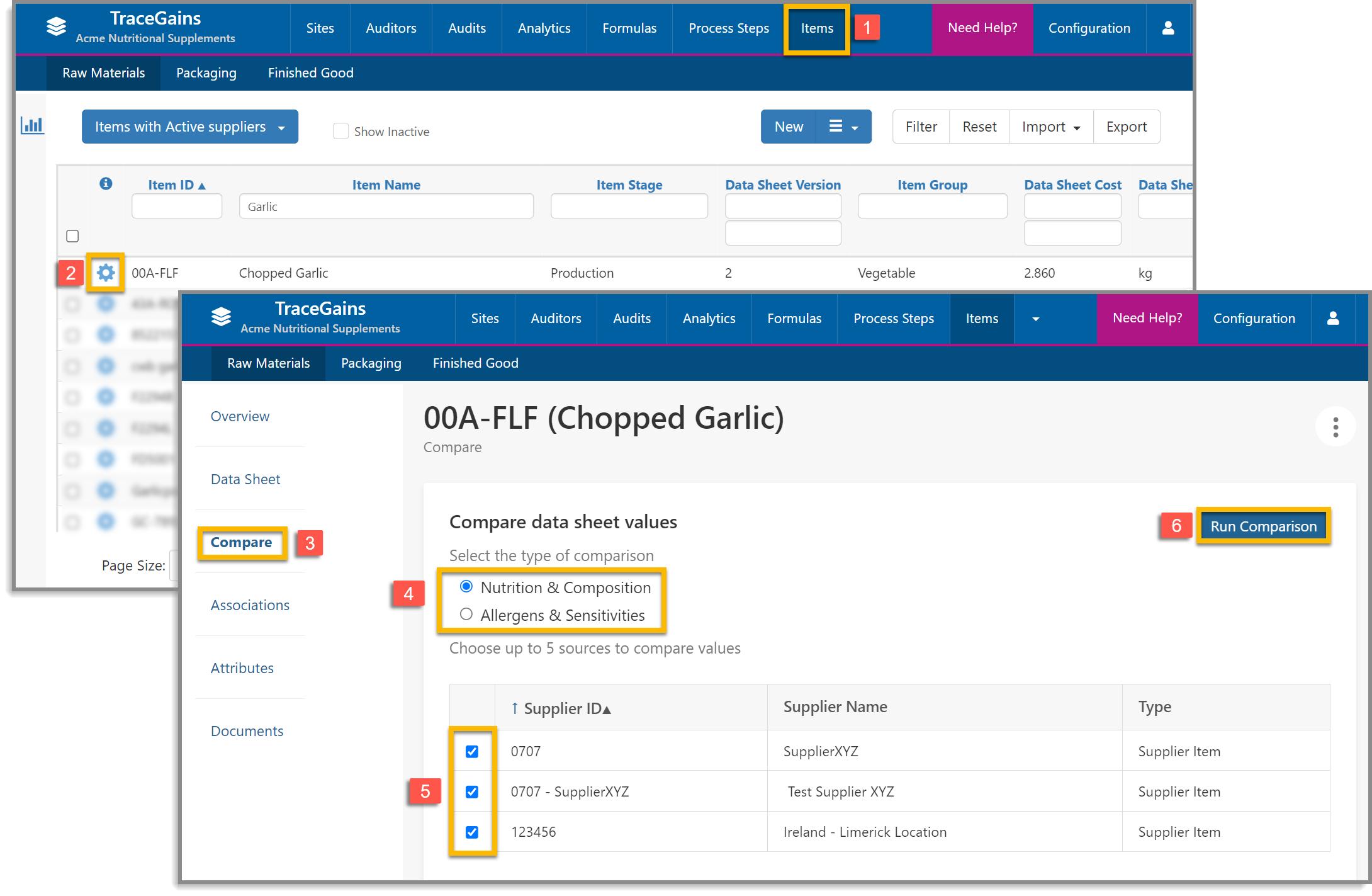Open Auditors in the front window

[x=556, y=319]
